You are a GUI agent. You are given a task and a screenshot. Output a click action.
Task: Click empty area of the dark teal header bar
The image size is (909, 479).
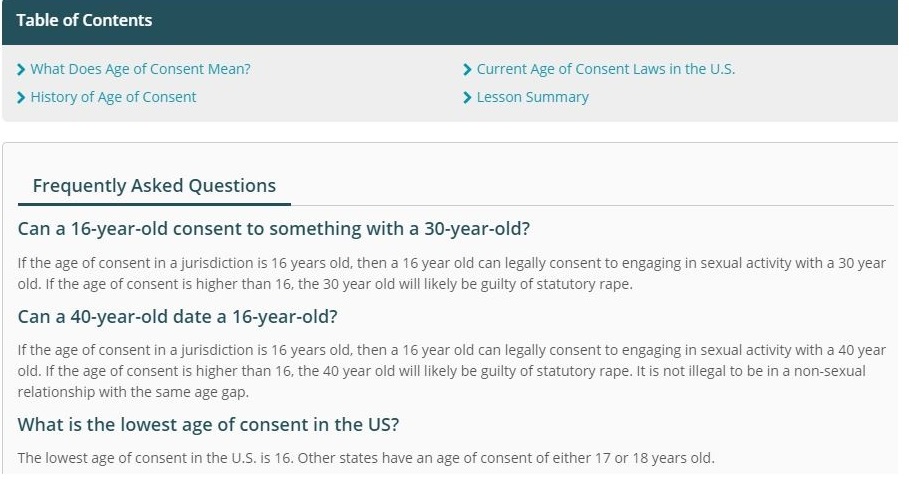tap(522, 21)
